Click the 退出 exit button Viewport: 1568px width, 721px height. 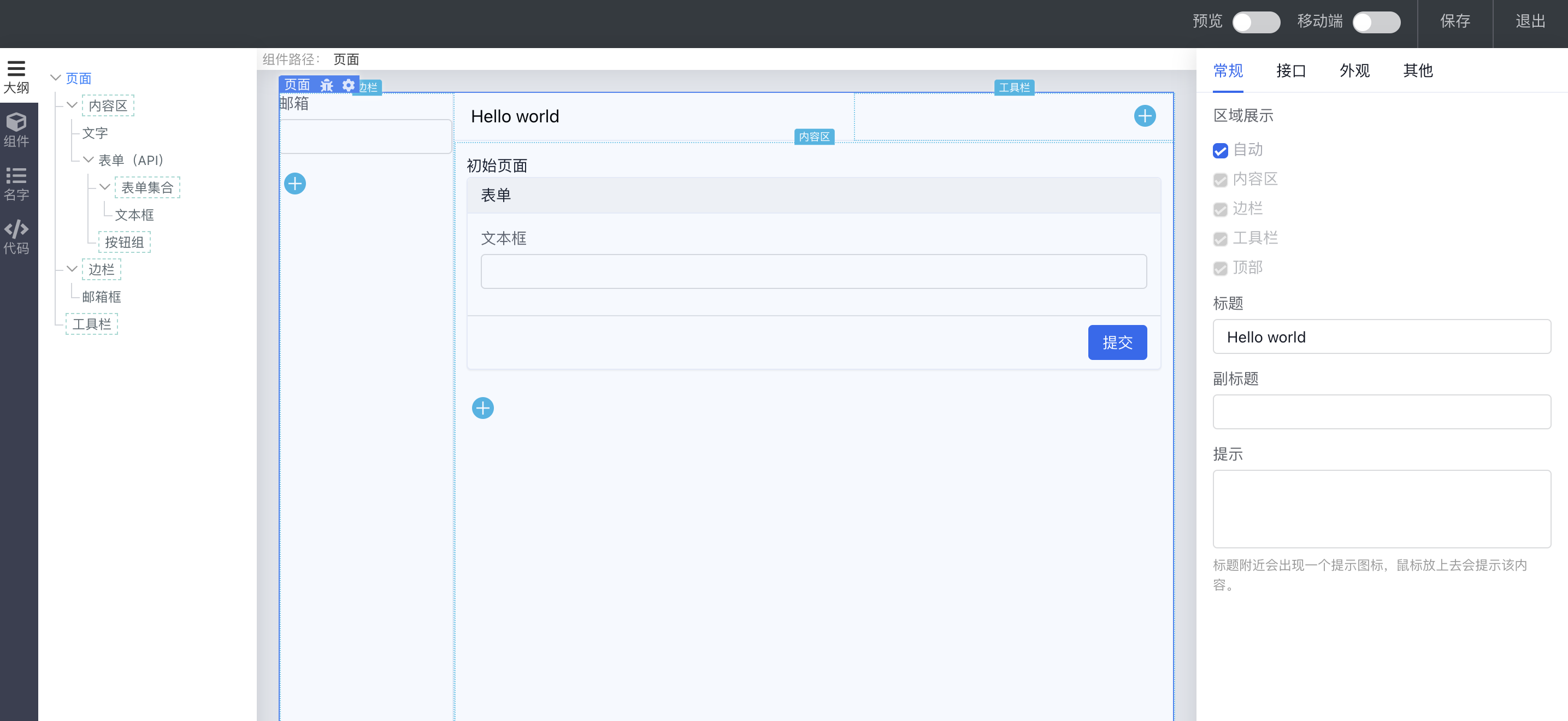click(x=1530, y=22)
